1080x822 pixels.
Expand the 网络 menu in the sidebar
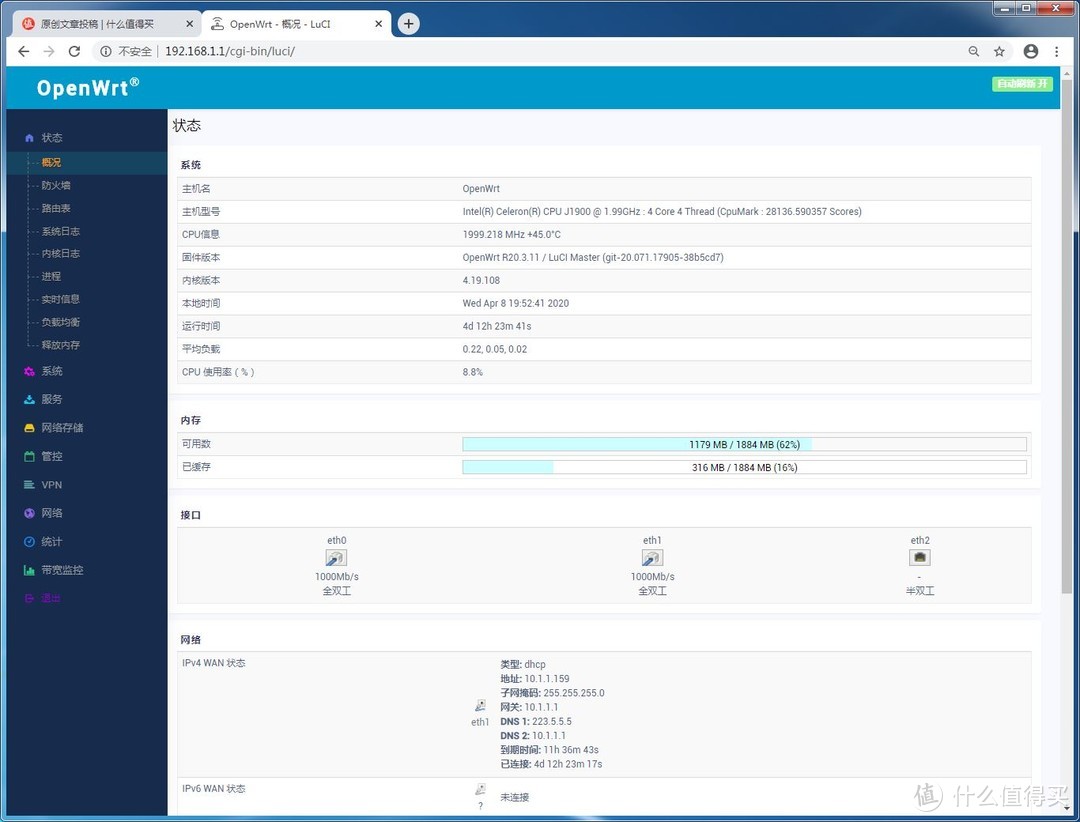(51, 513)
